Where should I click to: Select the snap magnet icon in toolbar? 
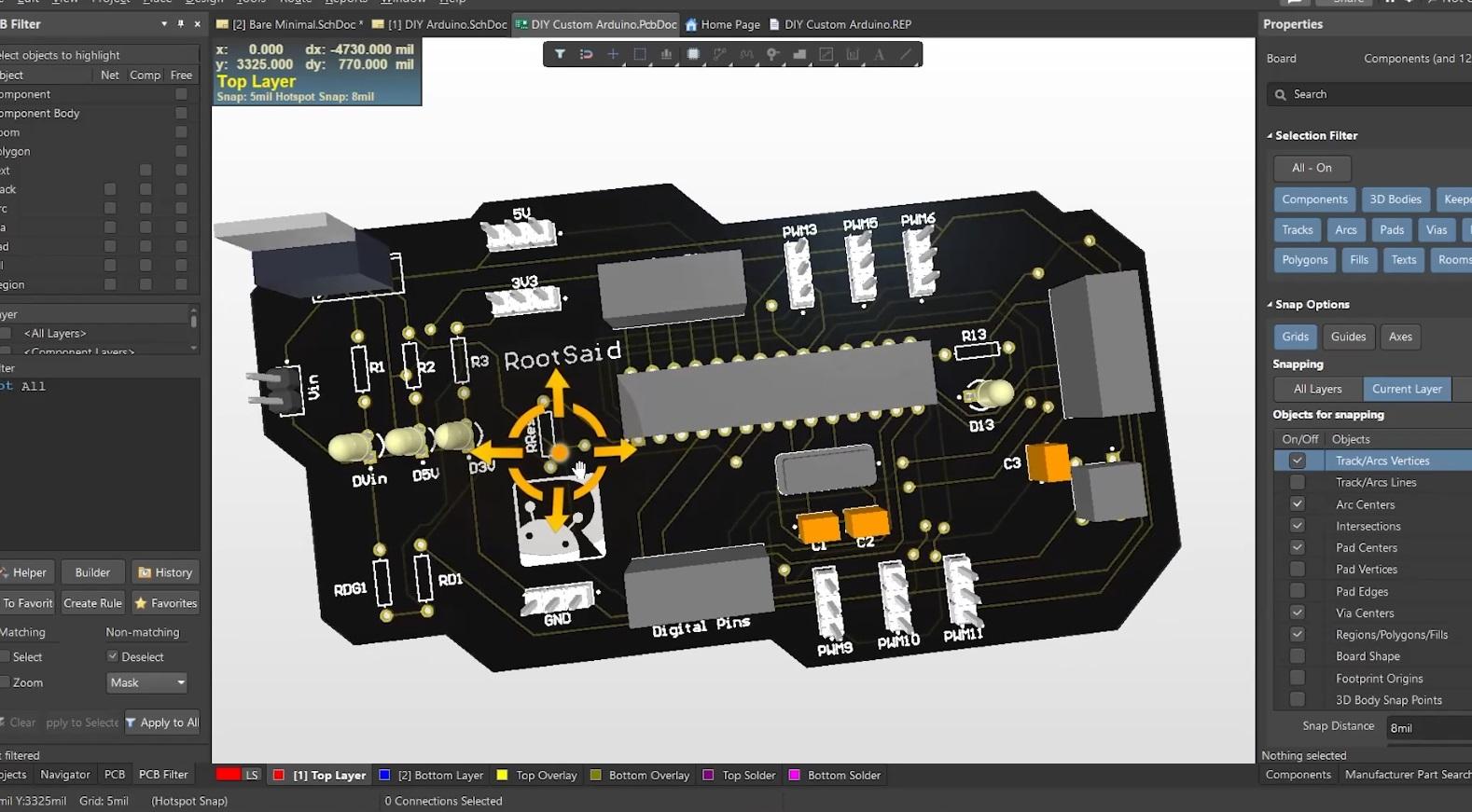tap(586, 54)
